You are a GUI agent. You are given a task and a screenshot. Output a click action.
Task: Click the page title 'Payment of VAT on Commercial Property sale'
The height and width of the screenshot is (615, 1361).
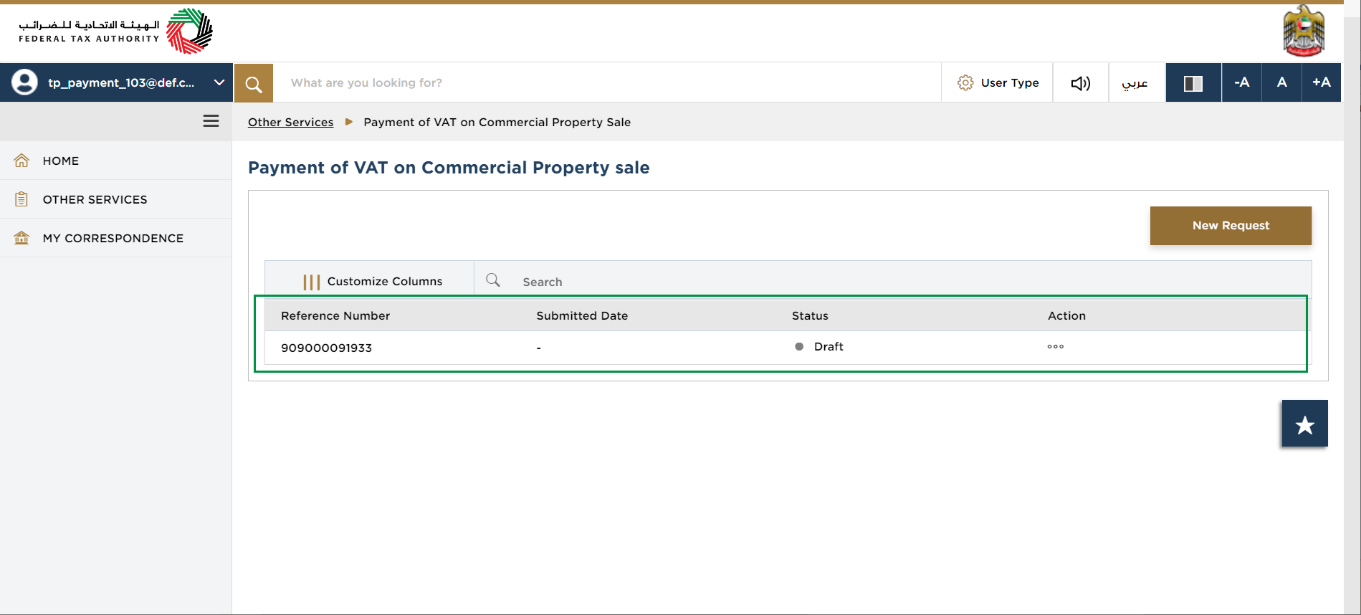[449, 168]
